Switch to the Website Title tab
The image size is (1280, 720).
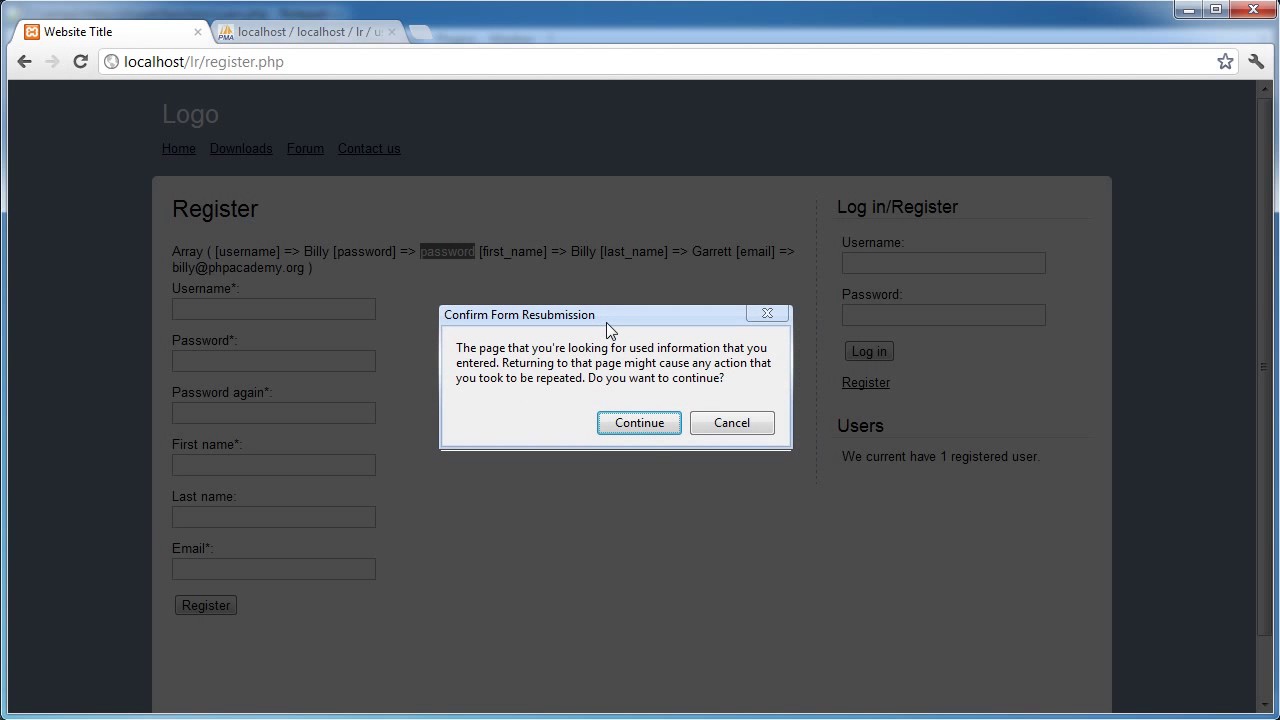[x=112, y=32]
